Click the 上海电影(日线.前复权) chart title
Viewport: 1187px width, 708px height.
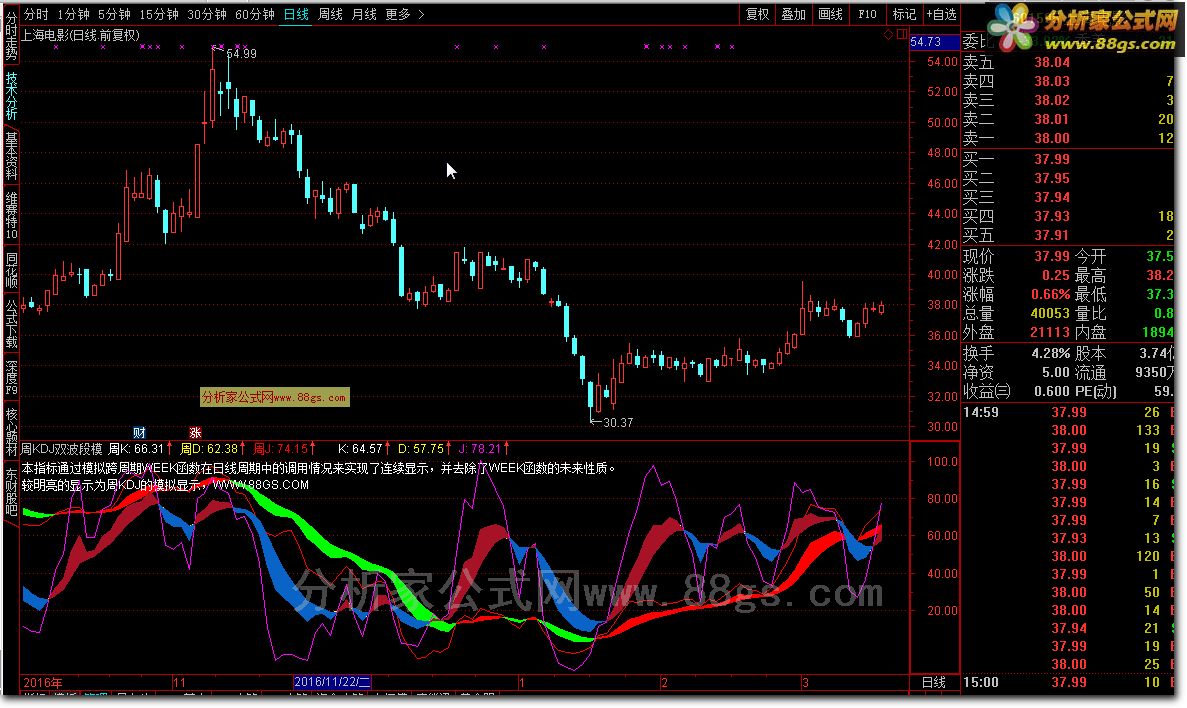(81, 35)
